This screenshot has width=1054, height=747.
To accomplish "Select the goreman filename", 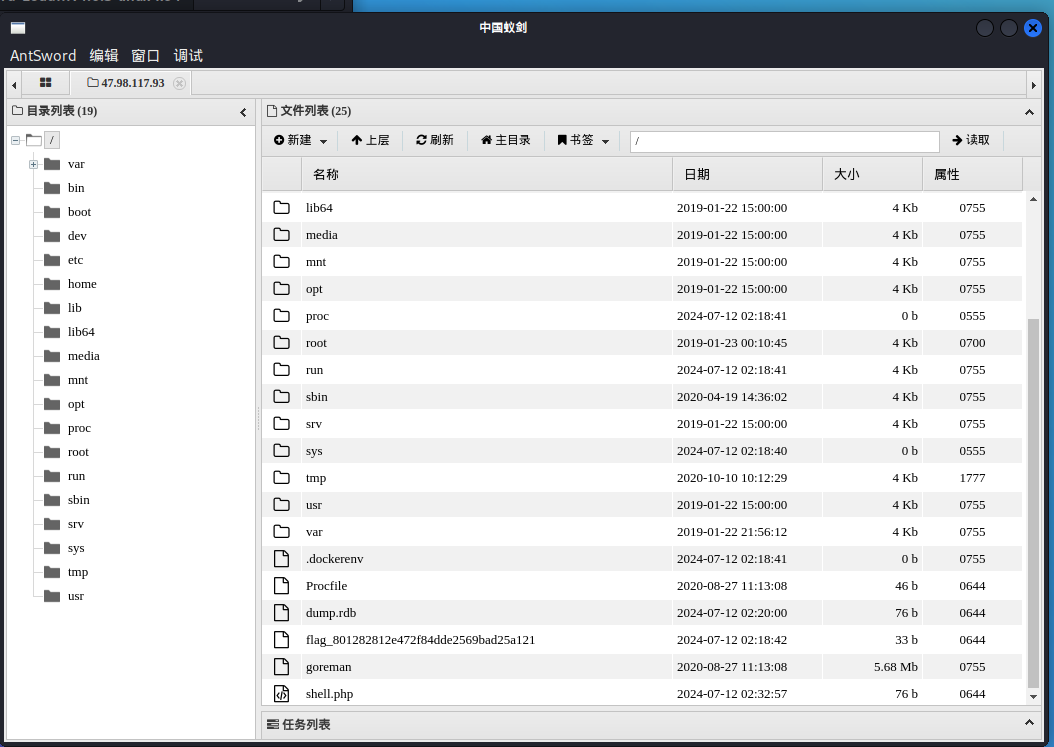I will click(x=328, y=667).
